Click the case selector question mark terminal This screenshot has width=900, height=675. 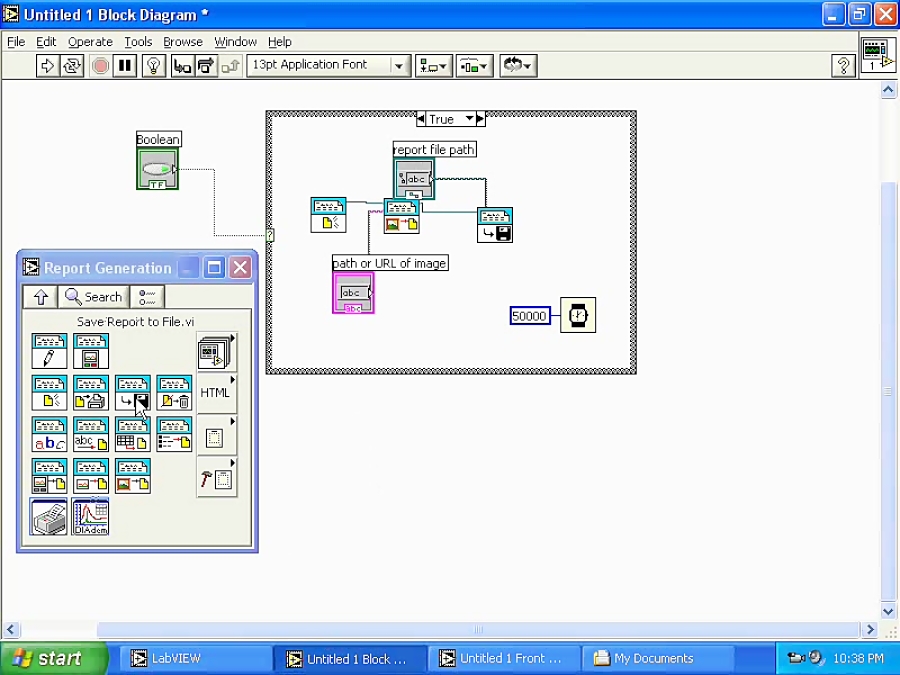coord(270,235)
